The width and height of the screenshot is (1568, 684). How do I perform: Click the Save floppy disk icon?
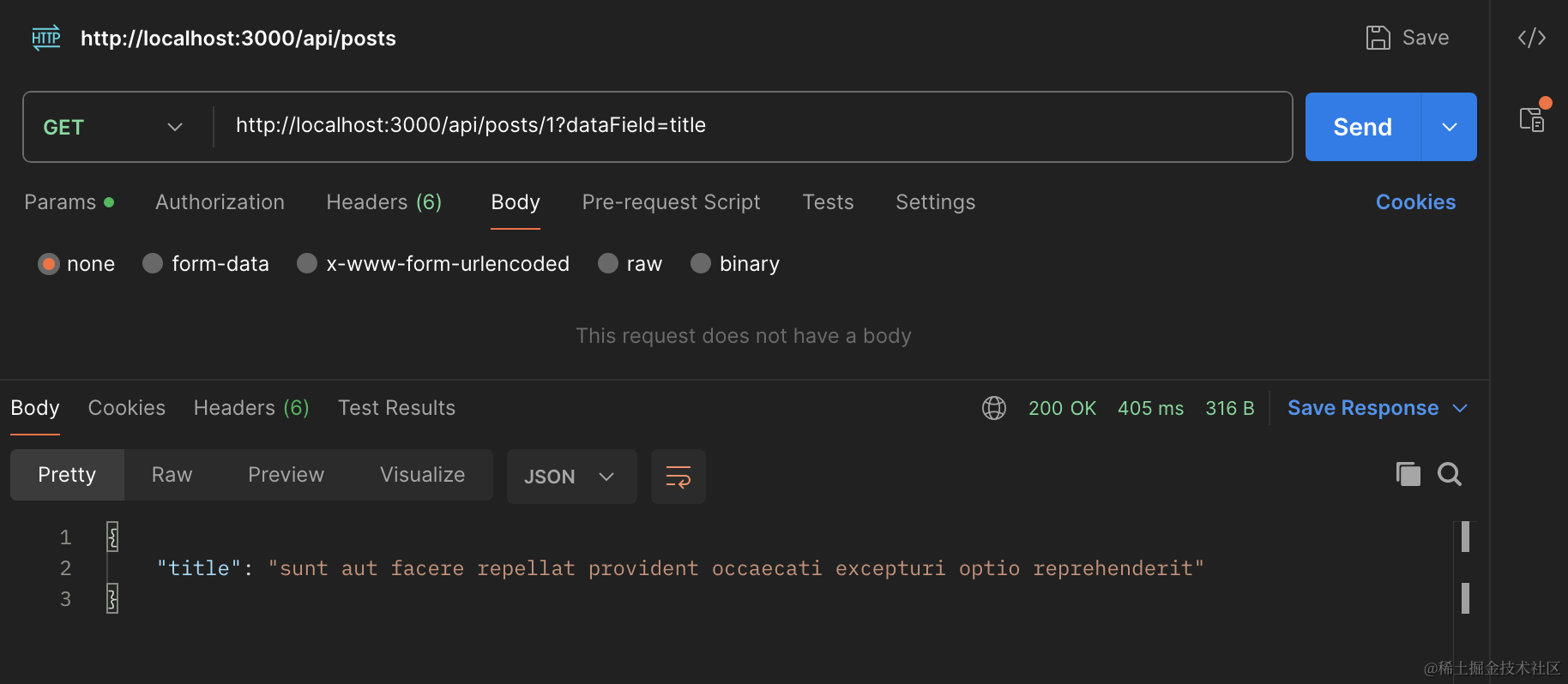pyautogui.click(x=1378, y=38)
